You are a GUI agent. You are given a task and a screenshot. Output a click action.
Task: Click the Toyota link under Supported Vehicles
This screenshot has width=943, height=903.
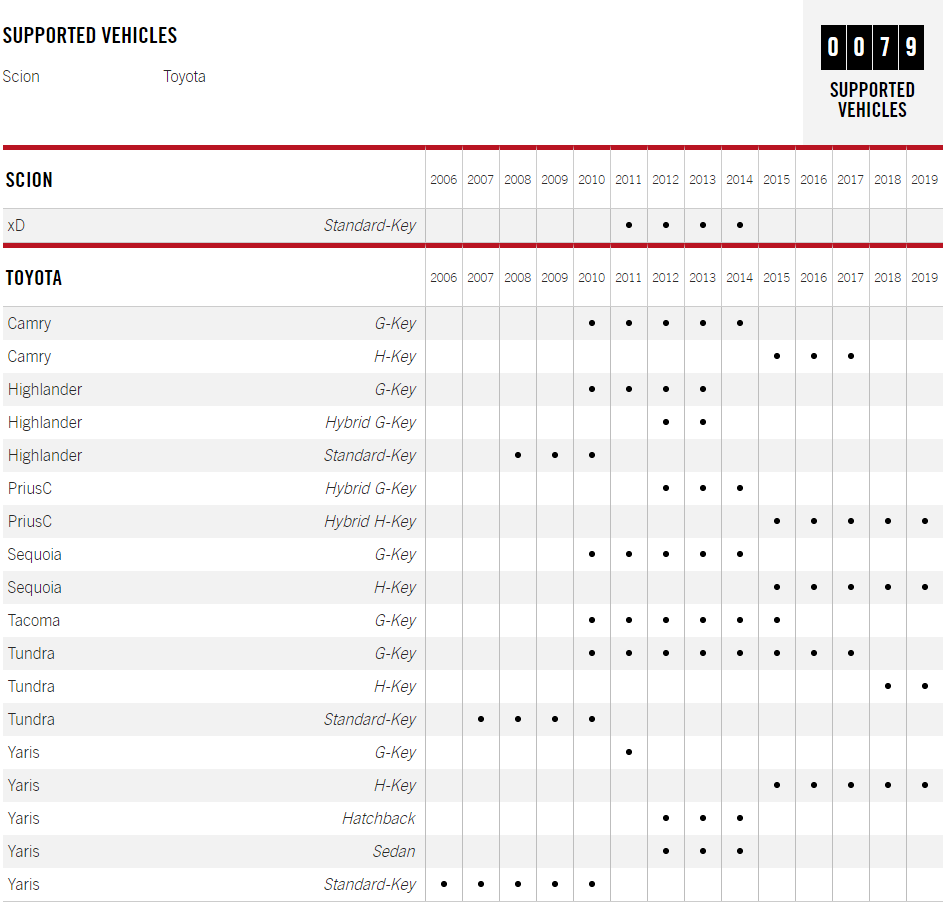coord(184,77)
